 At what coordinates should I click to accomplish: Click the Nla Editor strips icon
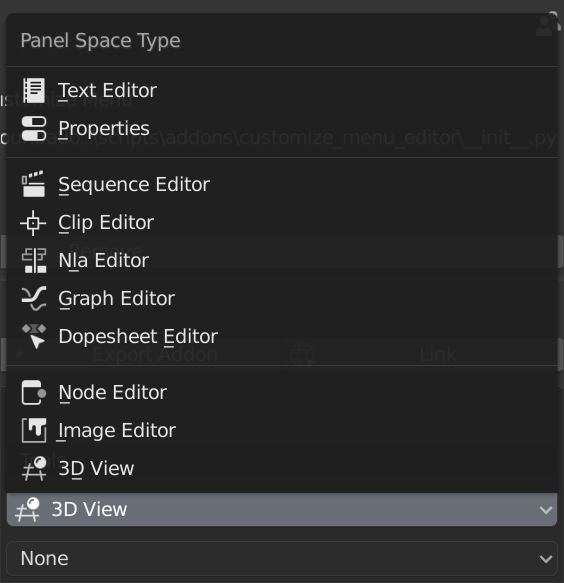(x=34, y=261)
